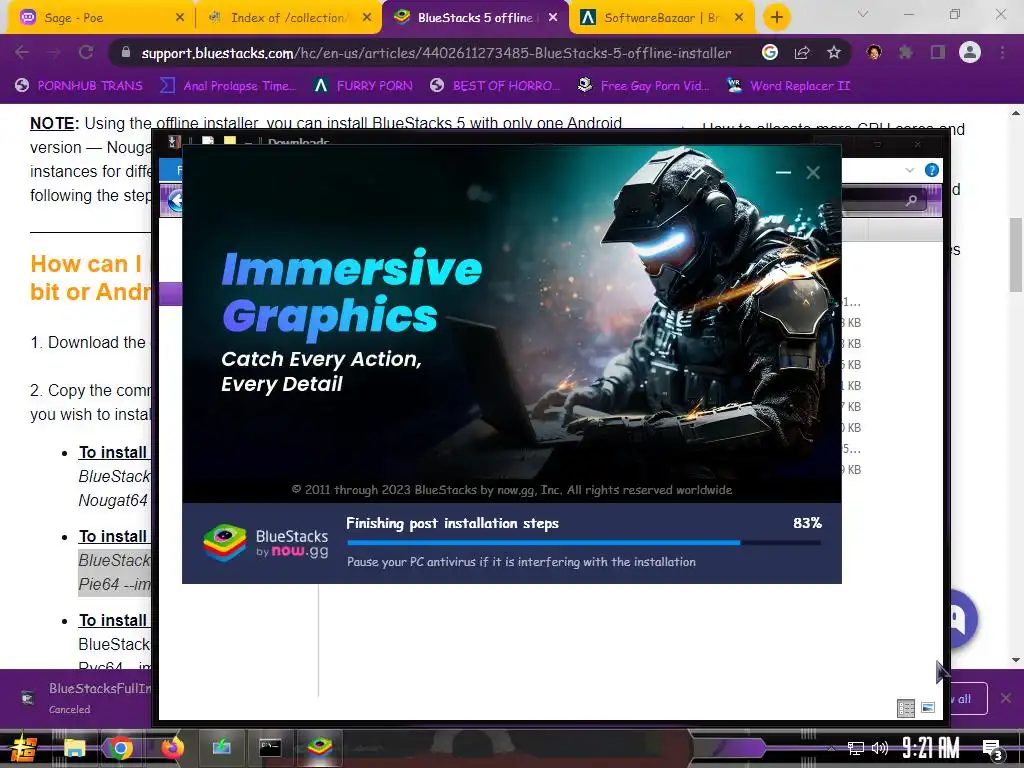Switch to the Sage - Poe tab
Viewport: 1024px width, 768px height.
click(98, 18)
